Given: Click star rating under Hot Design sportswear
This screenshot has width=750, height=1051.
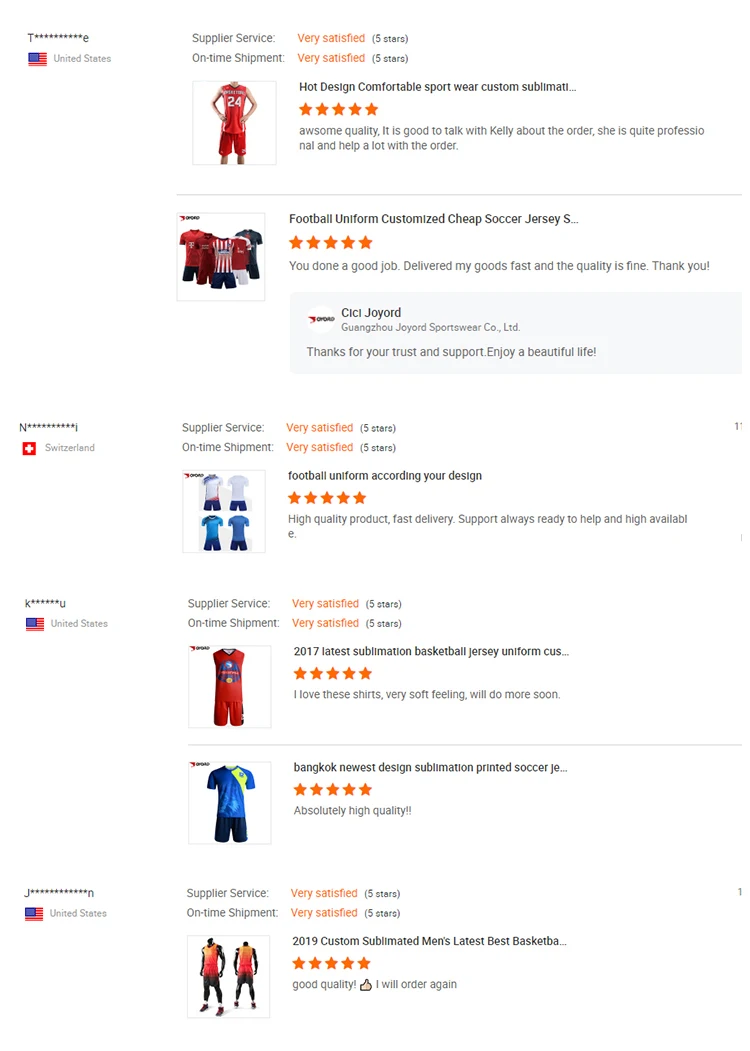Looking at the screenshot, I should pyautogui.click(x=338, y=109).
